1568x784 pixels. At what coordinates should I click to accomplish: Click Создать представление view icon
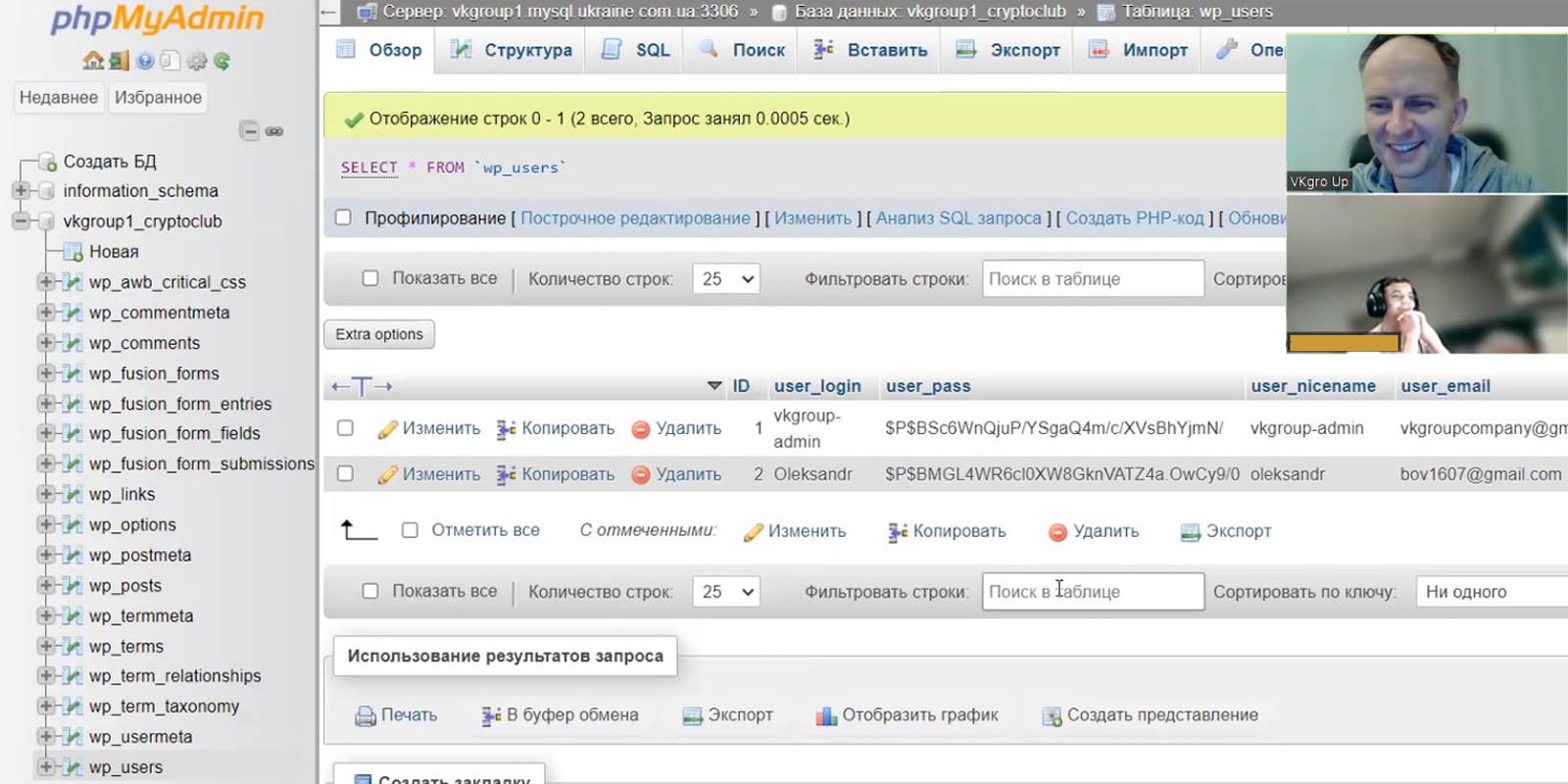tap(1052, 716)
